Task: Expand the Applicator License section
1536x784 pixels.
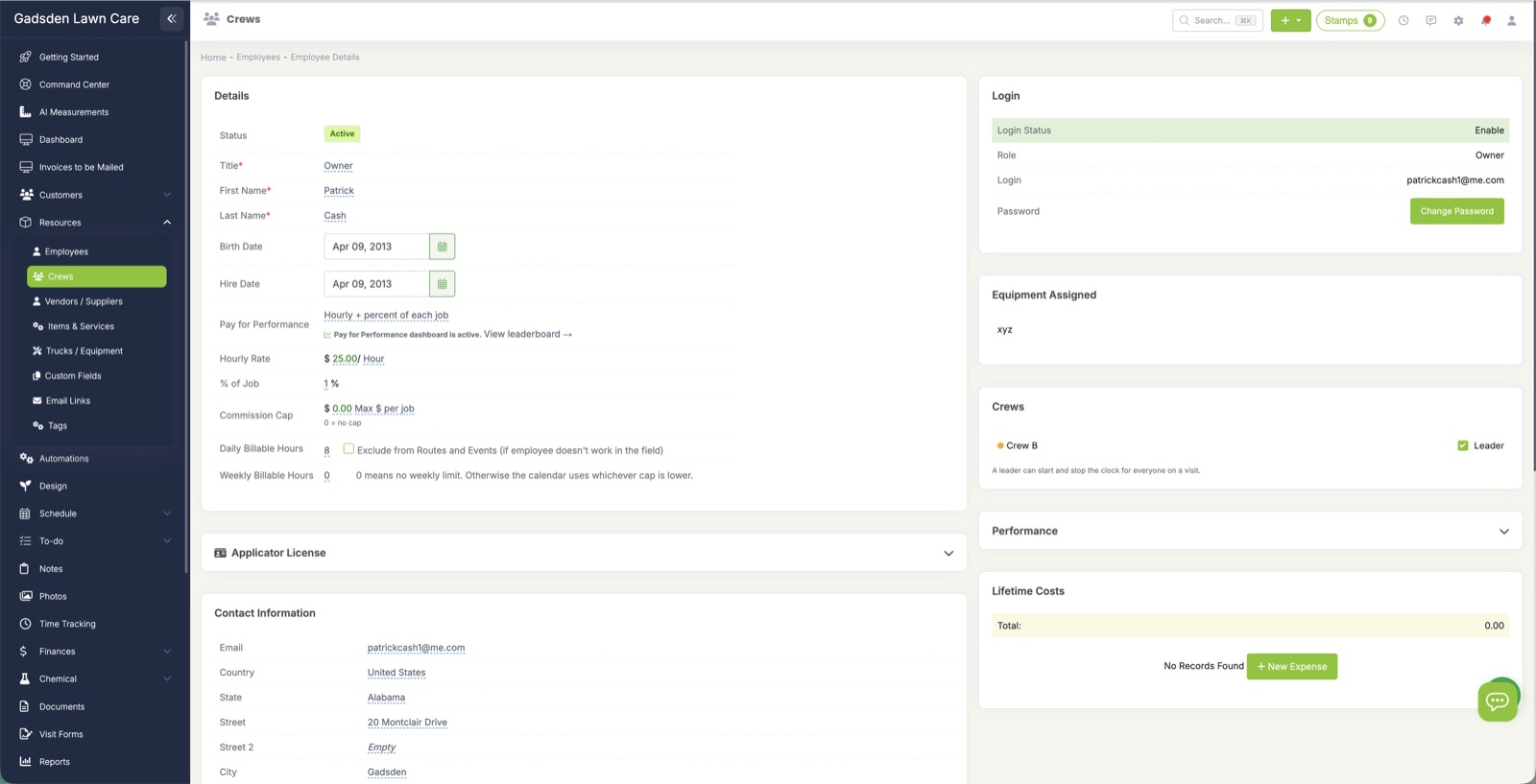Action: click(948, 554)
